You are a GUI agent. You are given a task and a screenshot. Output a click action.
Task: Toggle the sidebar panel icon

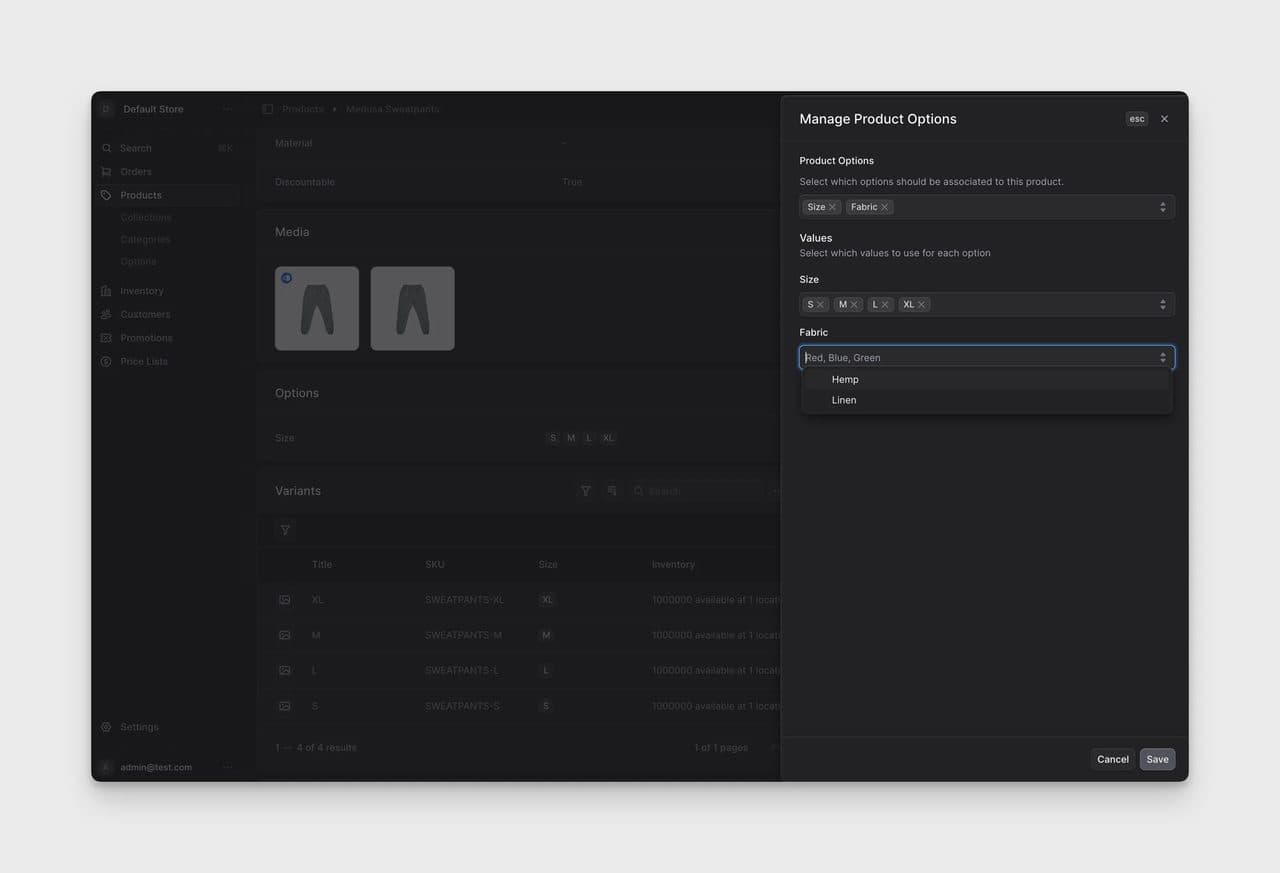click(x=267, y=109)
